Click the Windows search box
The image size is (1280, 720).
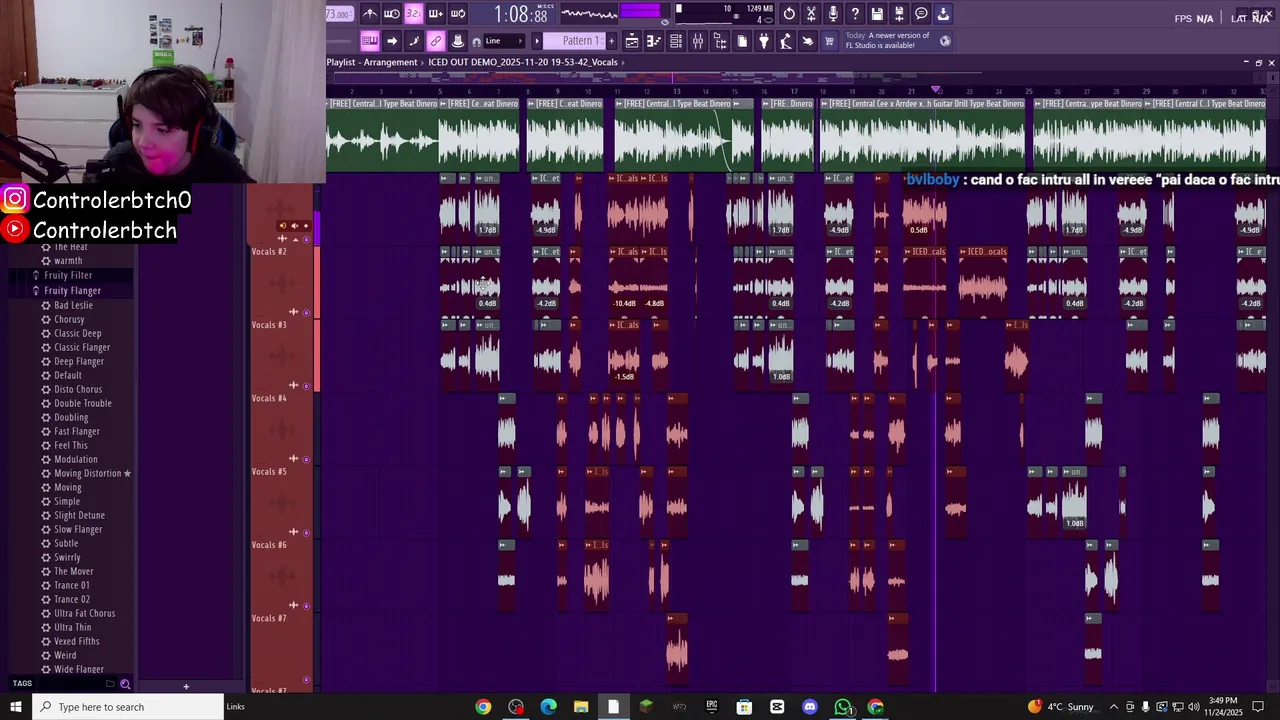click(x=128, y=707)
